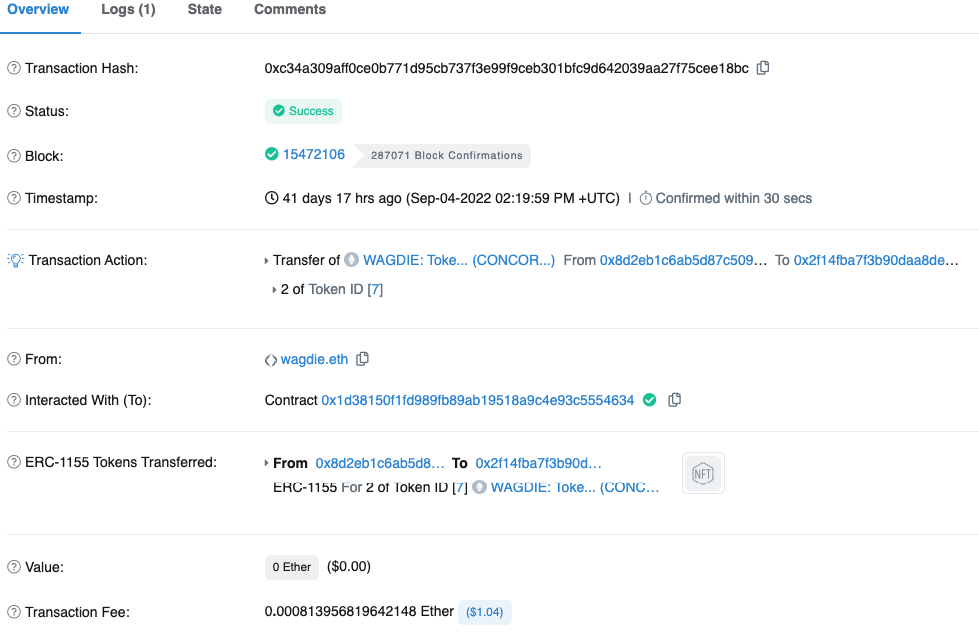Copy the transaction hash to clipboard

(763, 68)
